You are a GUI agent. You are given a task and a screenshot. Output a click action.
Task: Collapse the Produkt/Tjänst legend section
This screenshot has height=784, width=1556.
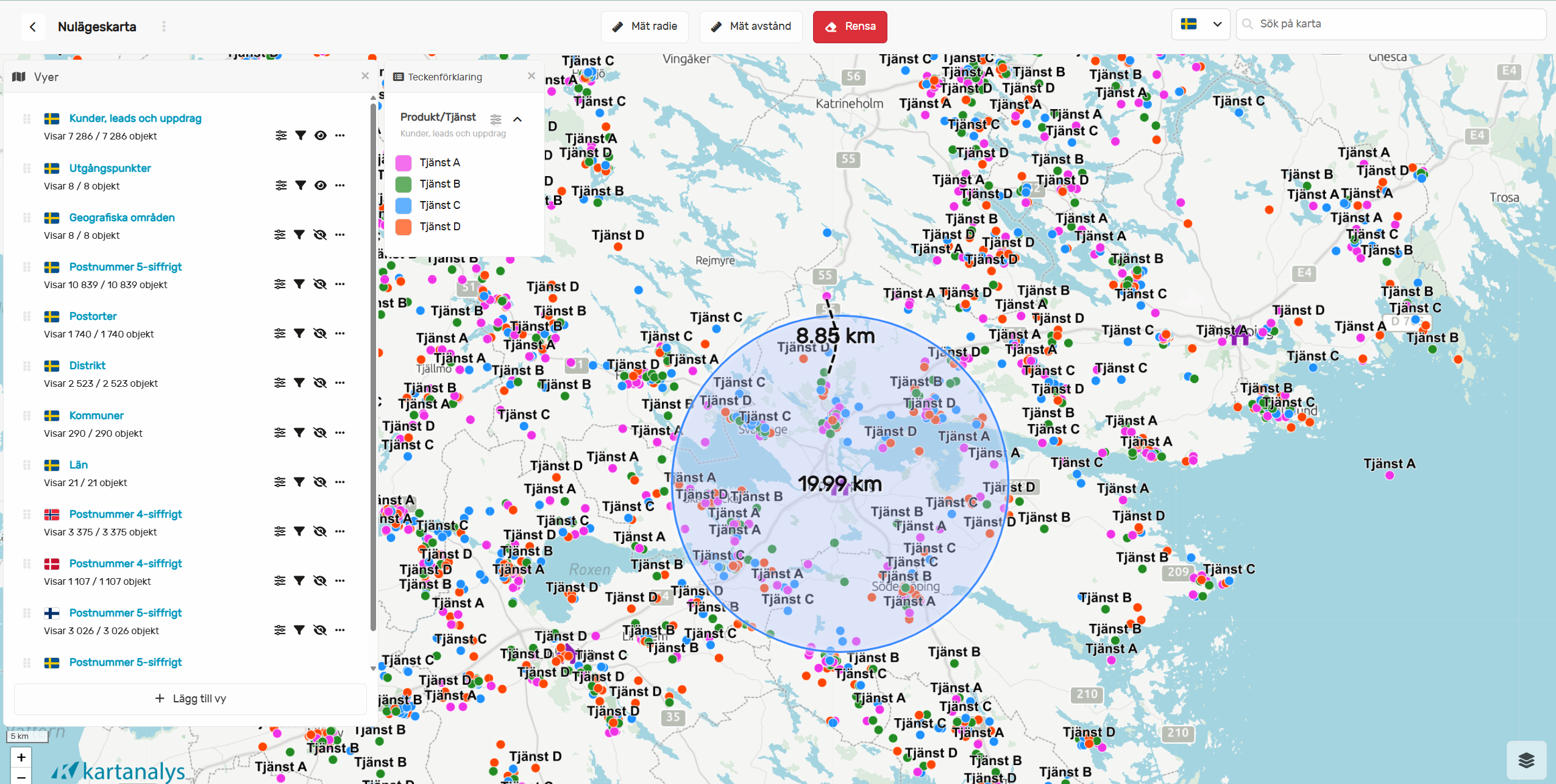pos(517,119)
